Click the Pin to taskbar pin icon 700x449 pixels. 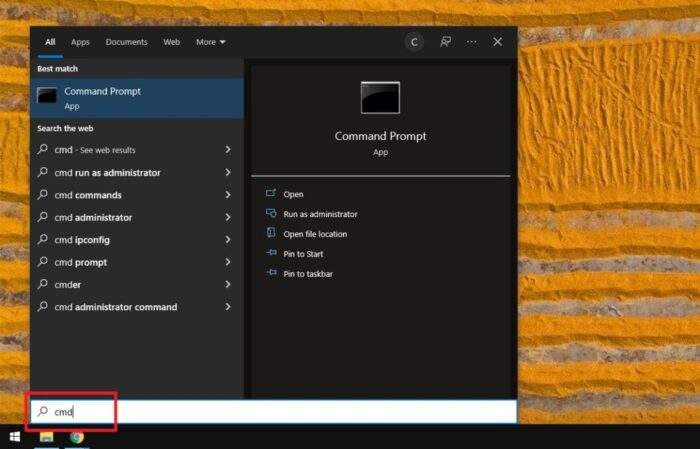(x=271, y=273)
